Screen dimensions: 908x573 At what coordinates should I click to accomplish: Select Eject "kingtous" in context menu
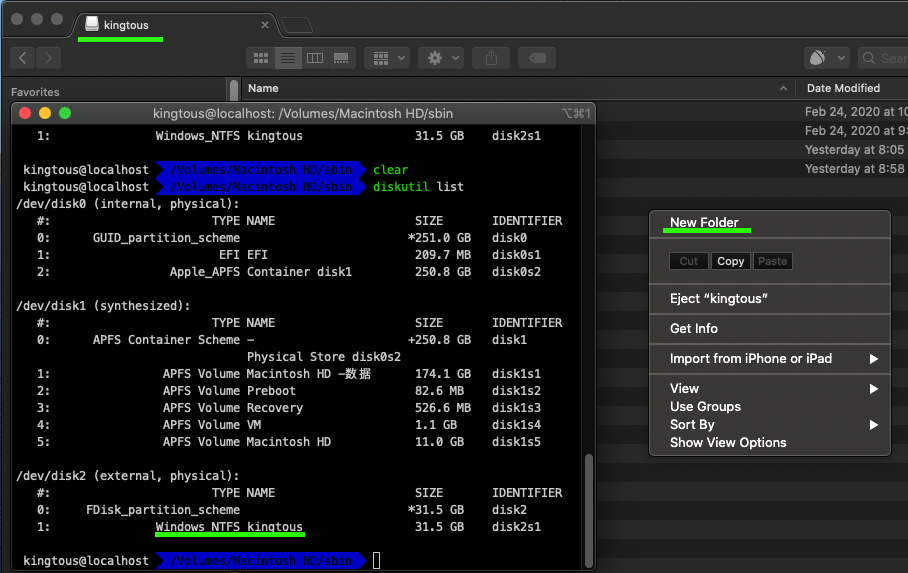click(719, 298)
